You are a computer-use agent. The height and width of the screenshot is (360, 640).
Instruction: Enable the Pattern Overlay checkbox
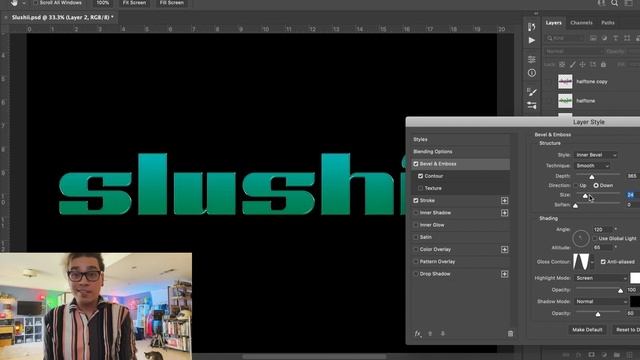[x=416, y=262]
